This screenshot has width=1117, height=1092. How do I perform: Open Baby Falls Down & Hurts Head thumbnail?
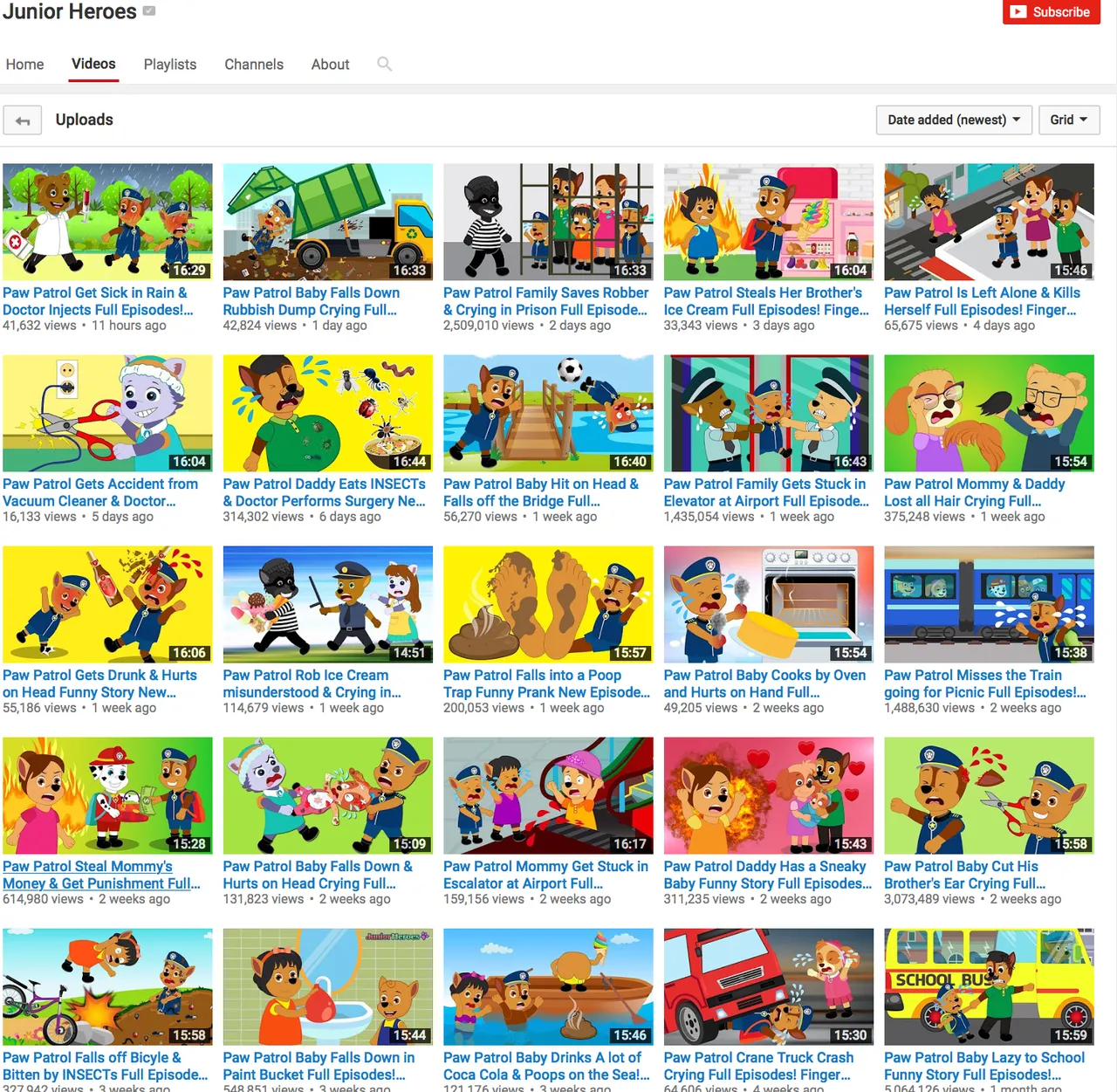[x=328, y=795]
